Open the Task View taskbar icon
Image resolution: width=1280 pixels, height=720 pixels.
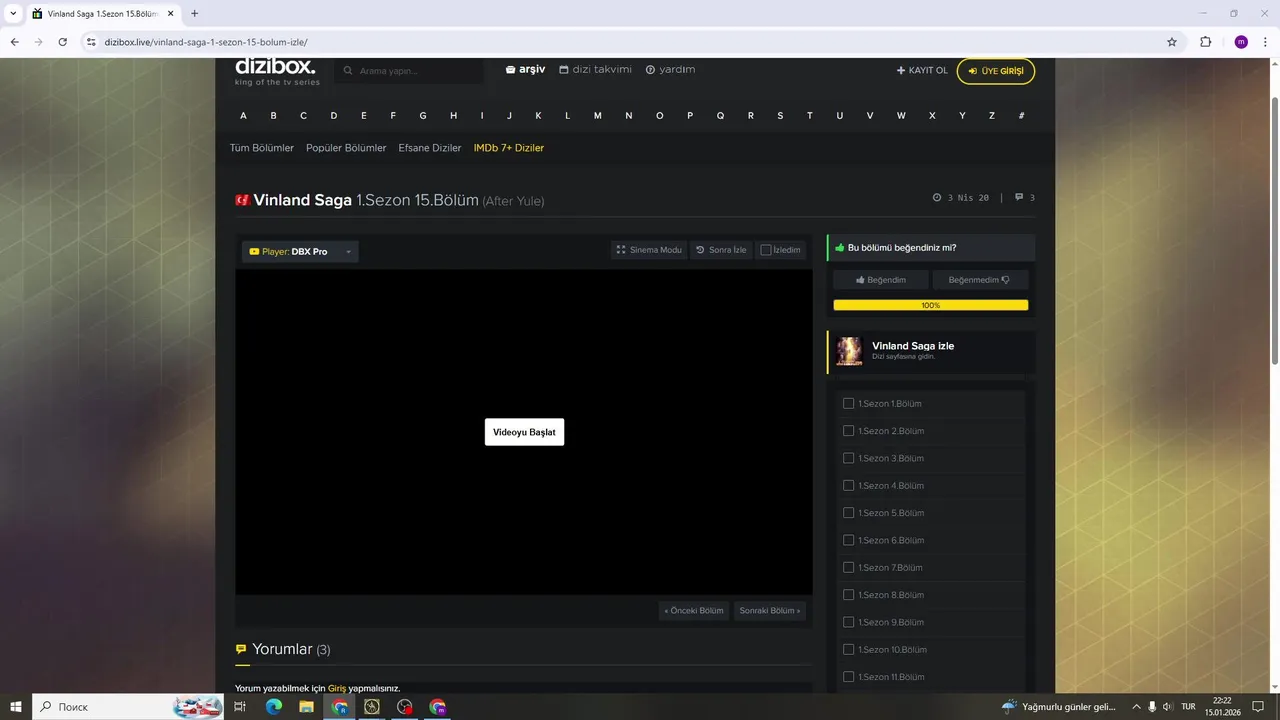pyautogui.click(x=240, y=707)
